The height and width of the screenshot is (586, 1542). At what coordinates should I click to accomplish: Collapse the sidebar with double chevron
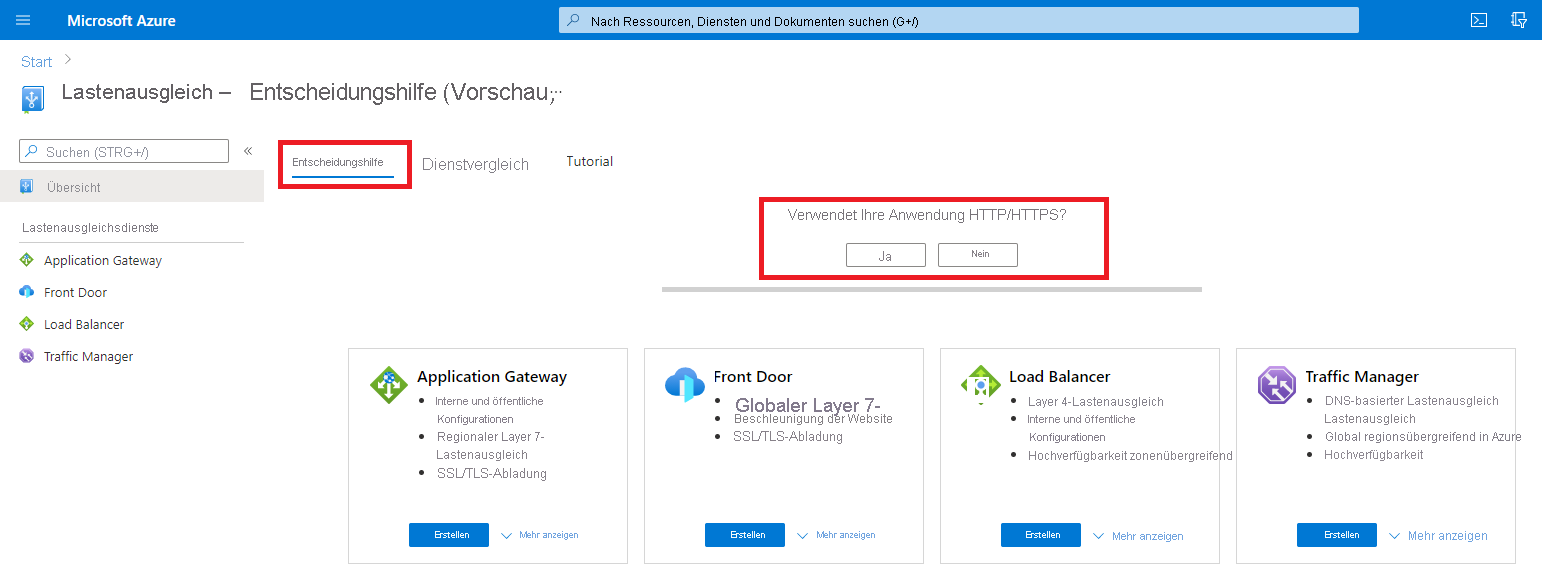248,151
